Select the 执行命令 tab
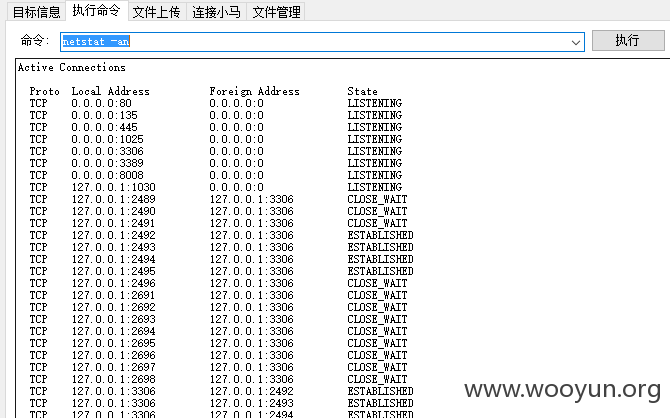The width and height of the screenshot is (670, 418). pyautogui.click(x=96, y=10)
